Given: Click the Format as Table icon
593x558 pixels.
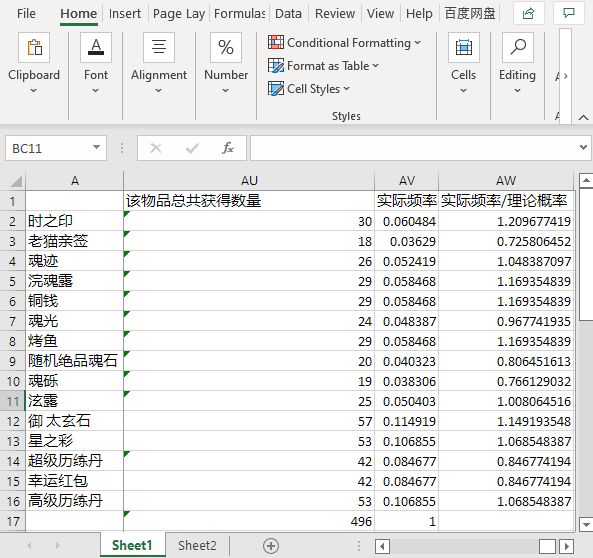Looking at the screenshot, I should click(276, 65).
